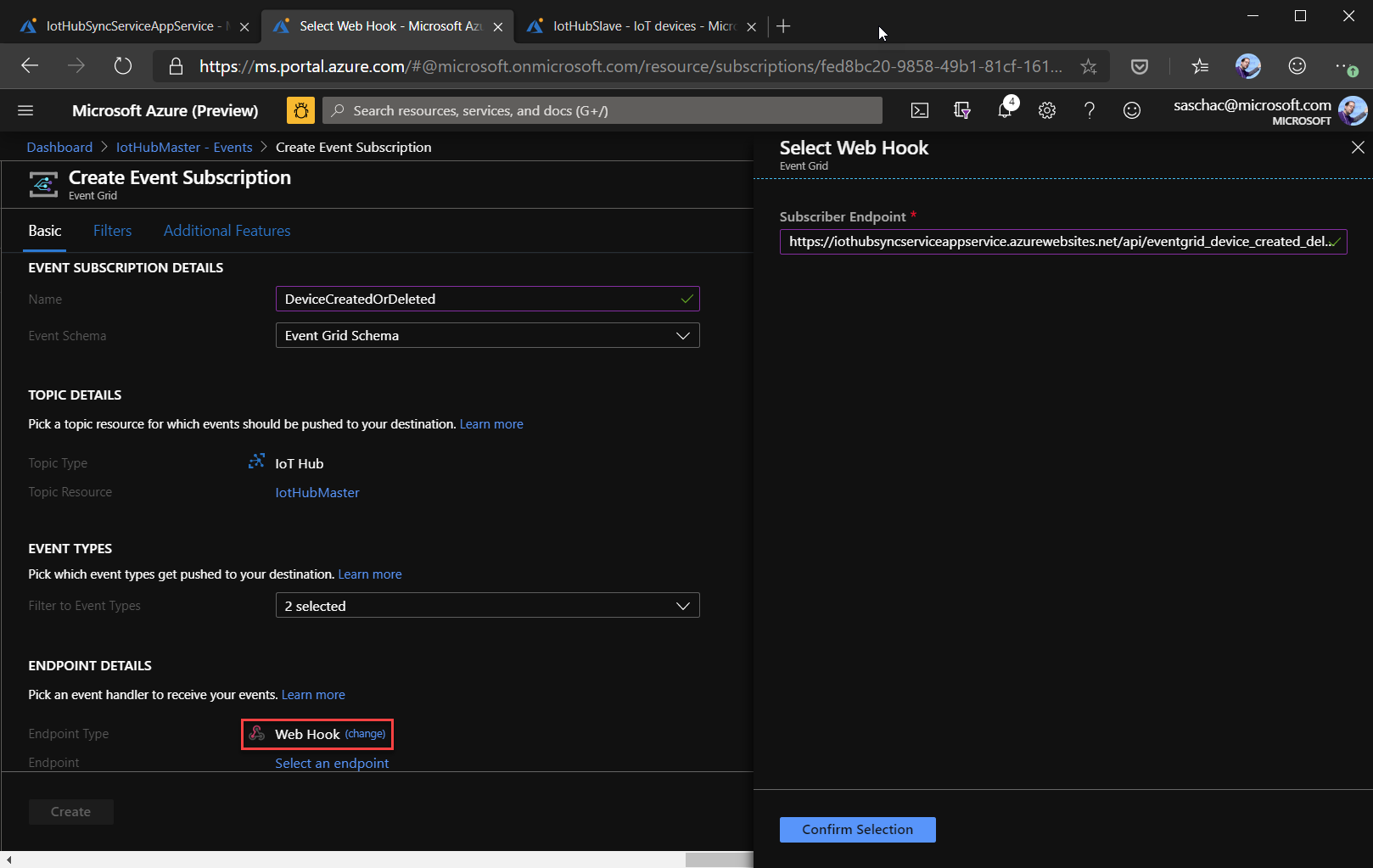Click the Azure search resources box
The image size is (1373, 868).
coord(602,110)
